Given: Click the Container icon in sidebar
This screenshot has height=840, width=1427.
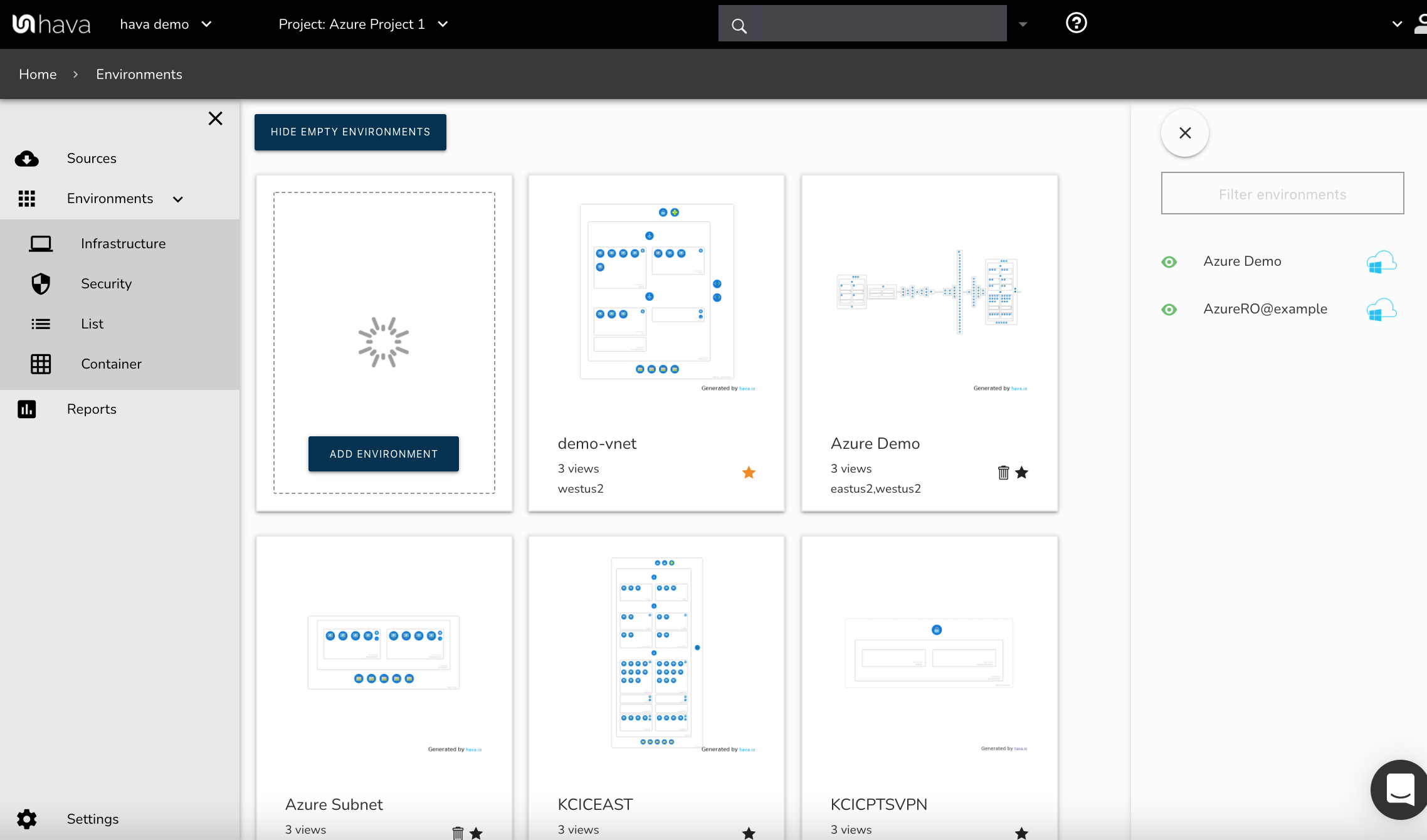Looking at the screenshot, I should click(40, 364).
